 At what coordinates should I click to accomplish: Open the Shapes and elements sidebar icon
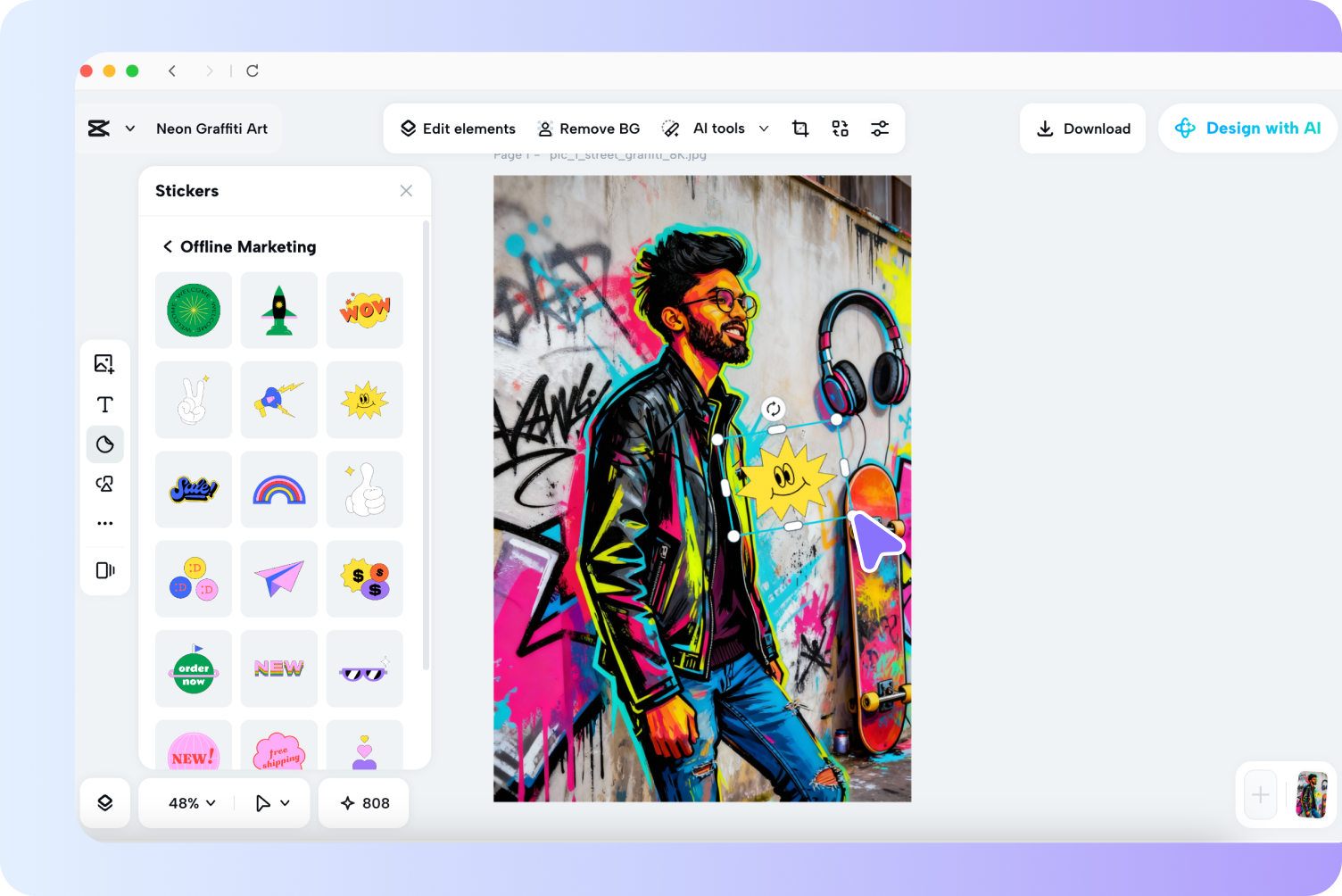104,483
